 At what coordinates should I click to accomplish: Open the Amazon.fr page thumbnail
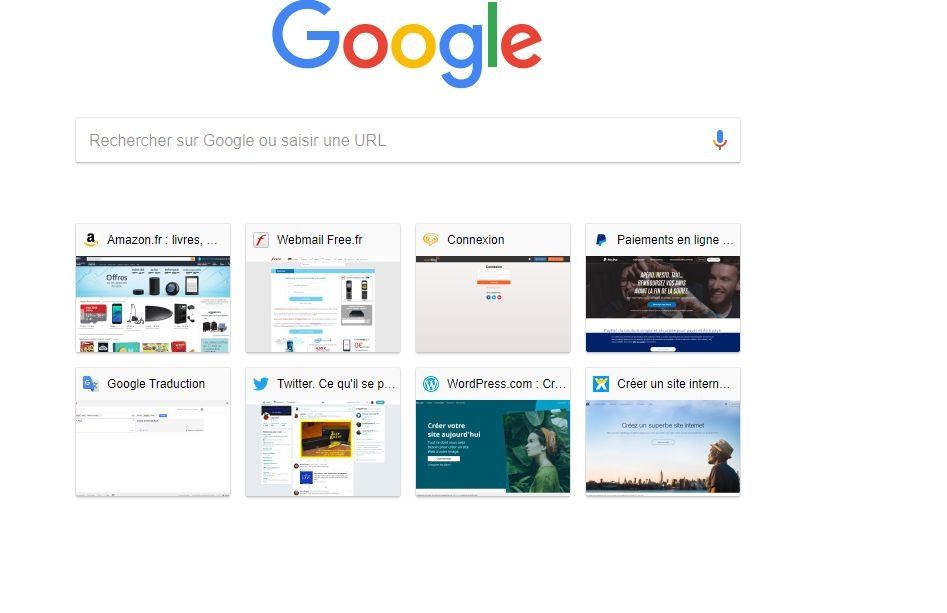153,304
